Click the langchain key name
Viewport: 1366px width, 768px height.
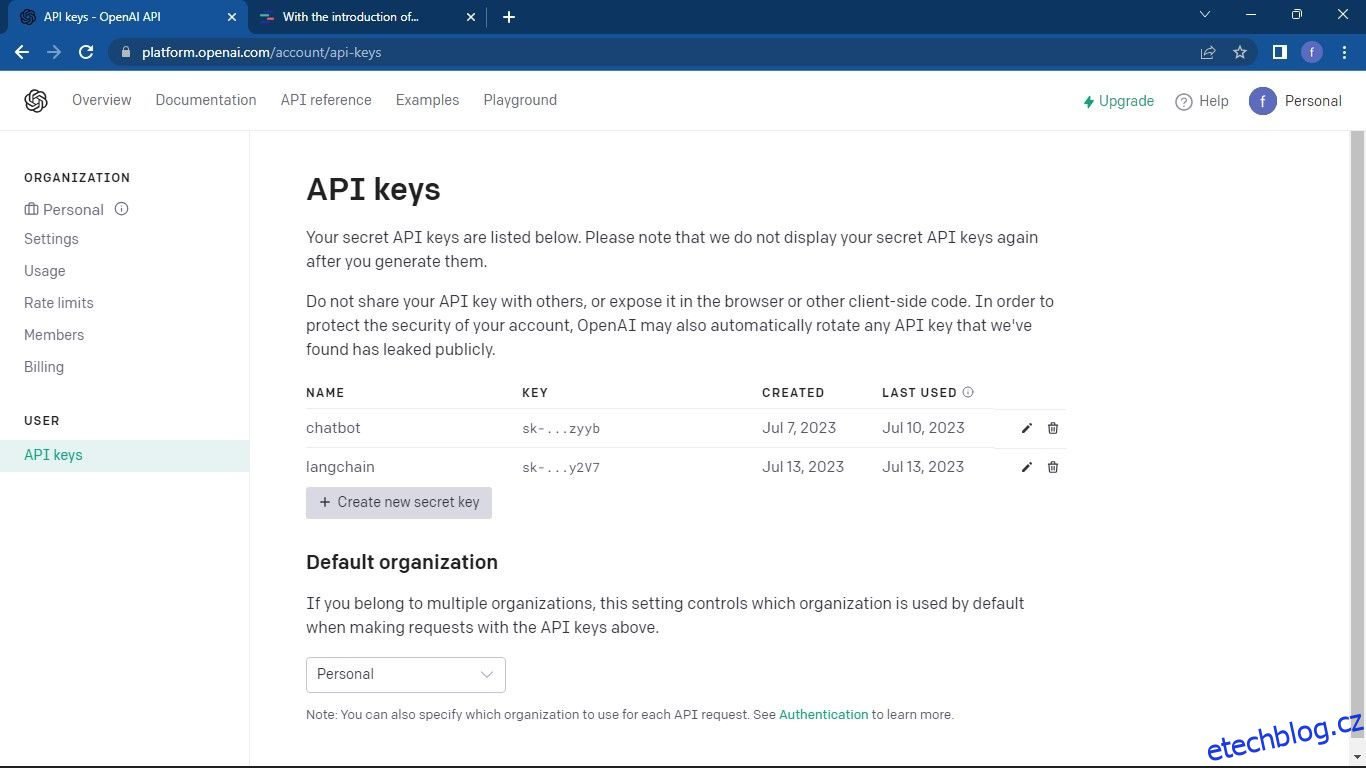340,467
